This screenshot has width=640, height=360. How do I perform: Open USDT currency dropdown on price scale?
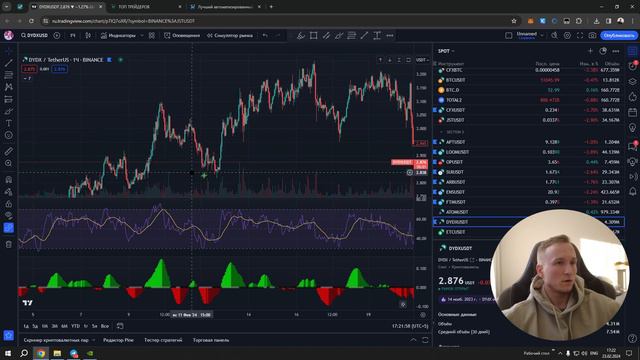422,60
